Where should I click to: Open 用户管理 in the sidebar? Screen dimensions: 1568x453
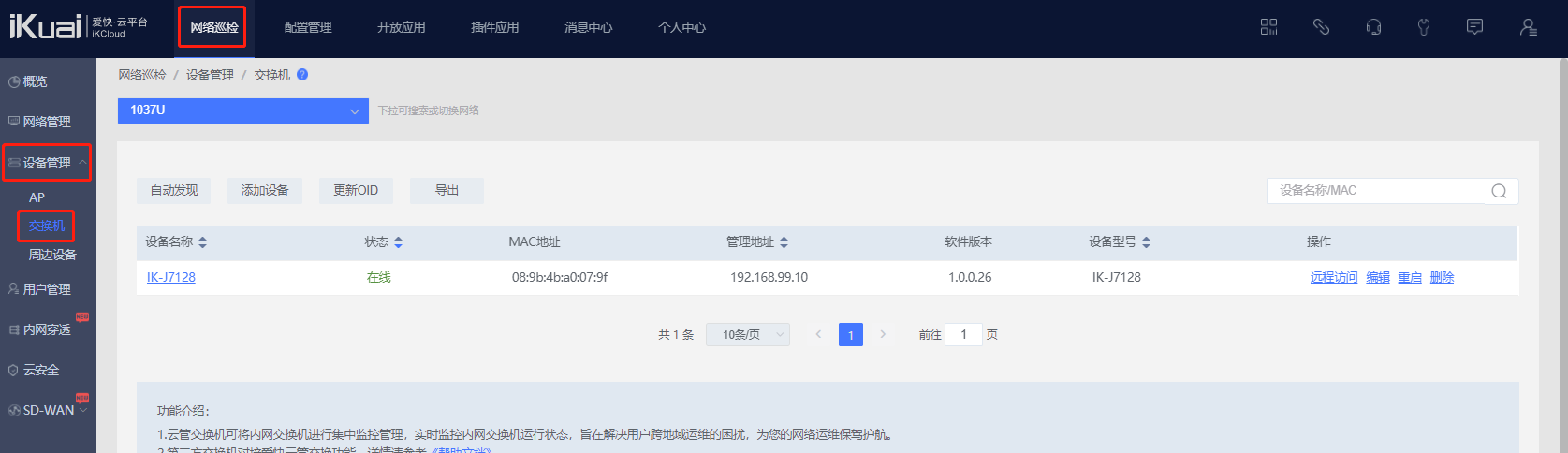tap(47, 289)
